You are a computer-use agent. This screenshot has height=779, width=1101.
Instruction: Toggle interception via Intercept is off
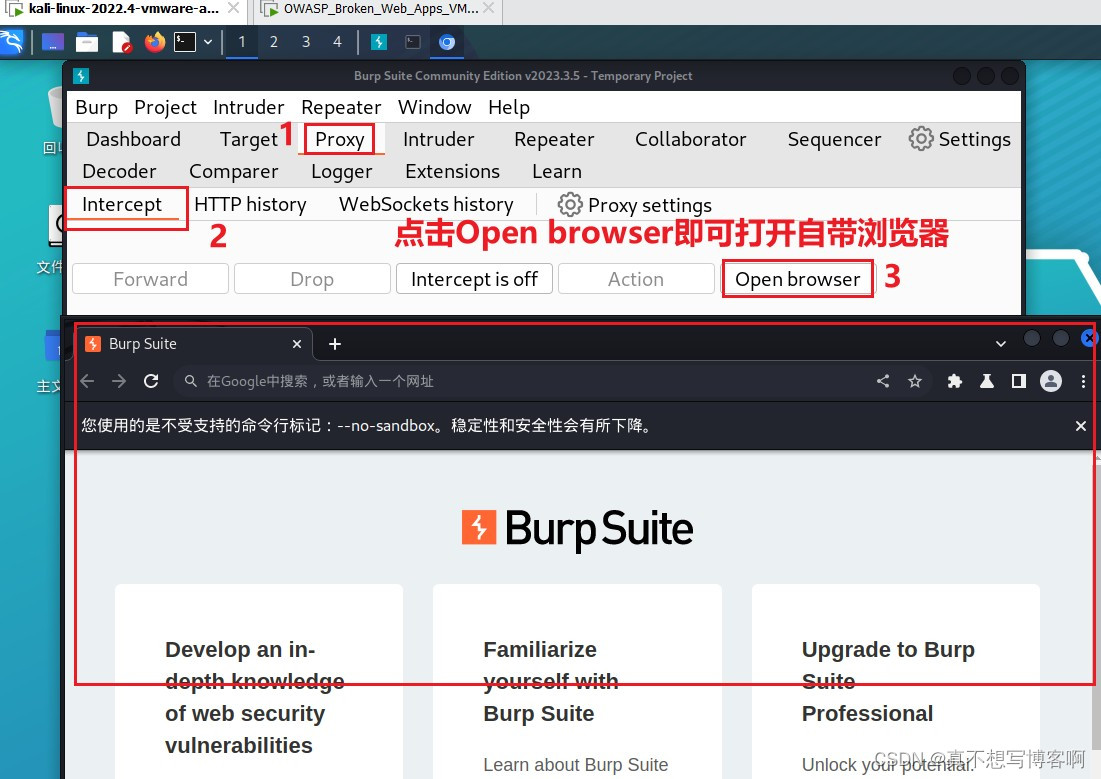tap(474, 279)
